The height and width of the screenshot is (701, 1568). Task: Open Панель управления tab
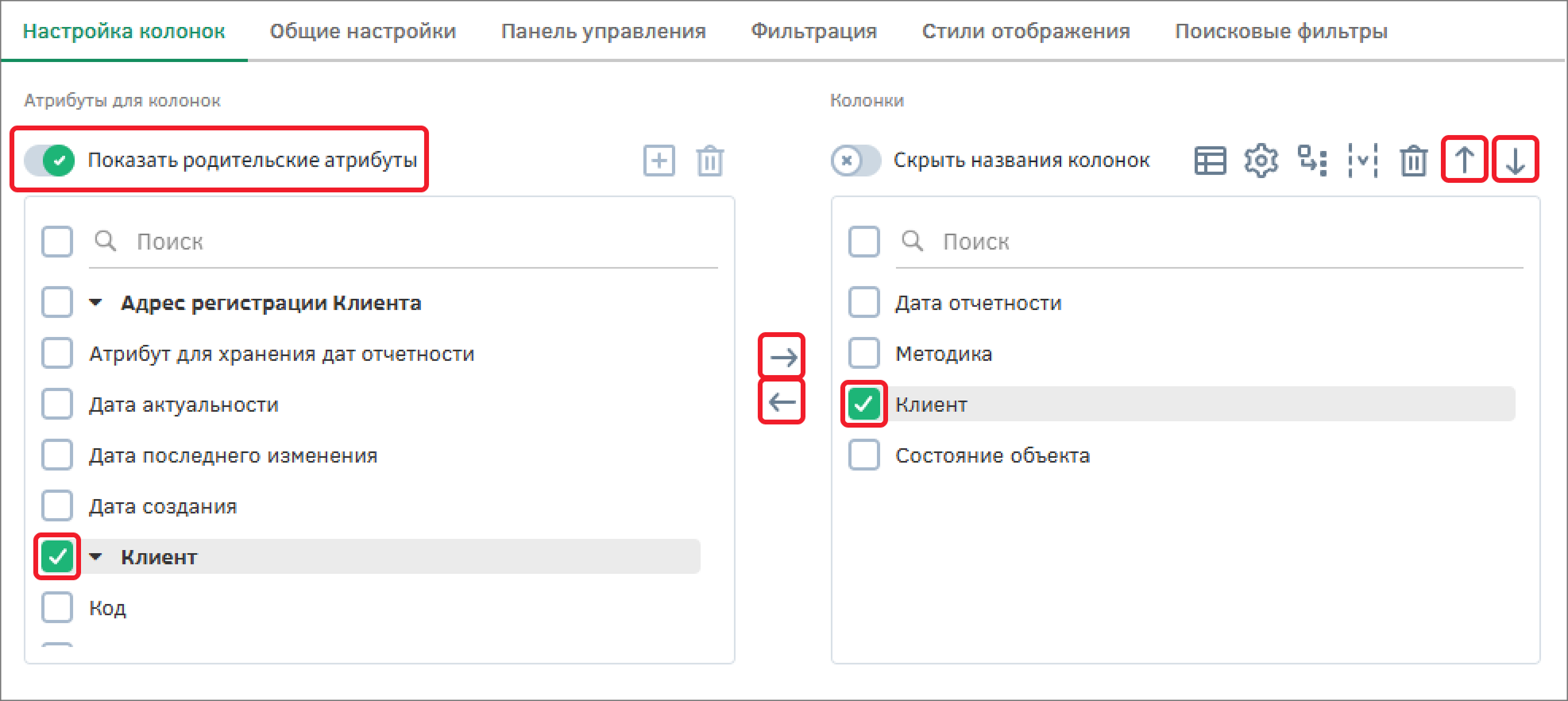604,31
